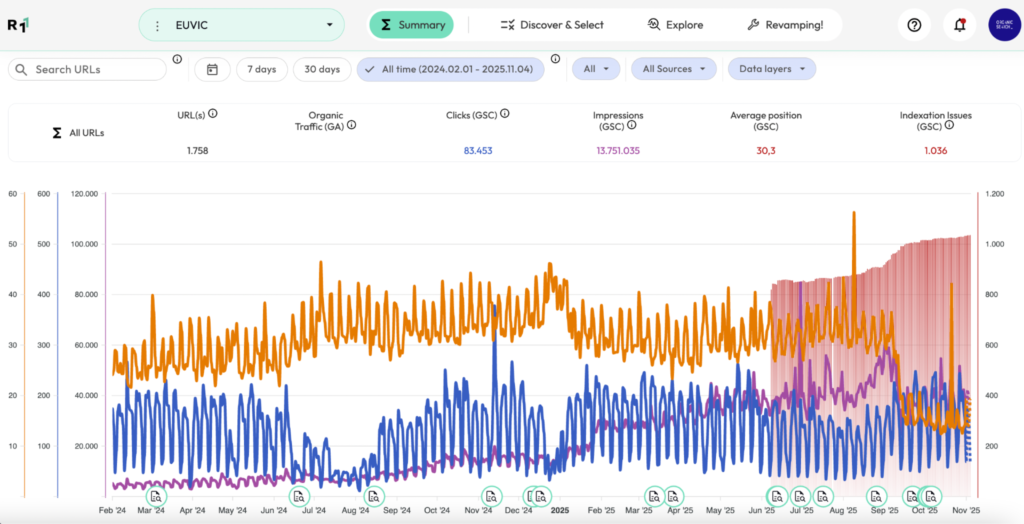Open the help question mark icon

click(x=913, y=25)
